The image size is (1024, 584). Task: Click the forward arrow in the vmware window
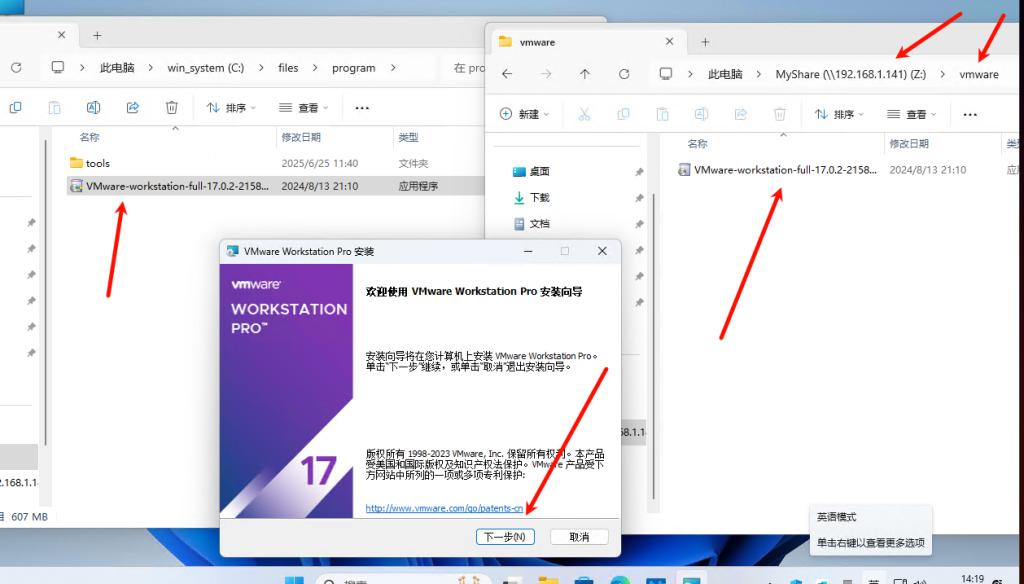pyautogui.click(x=546, y=74)
